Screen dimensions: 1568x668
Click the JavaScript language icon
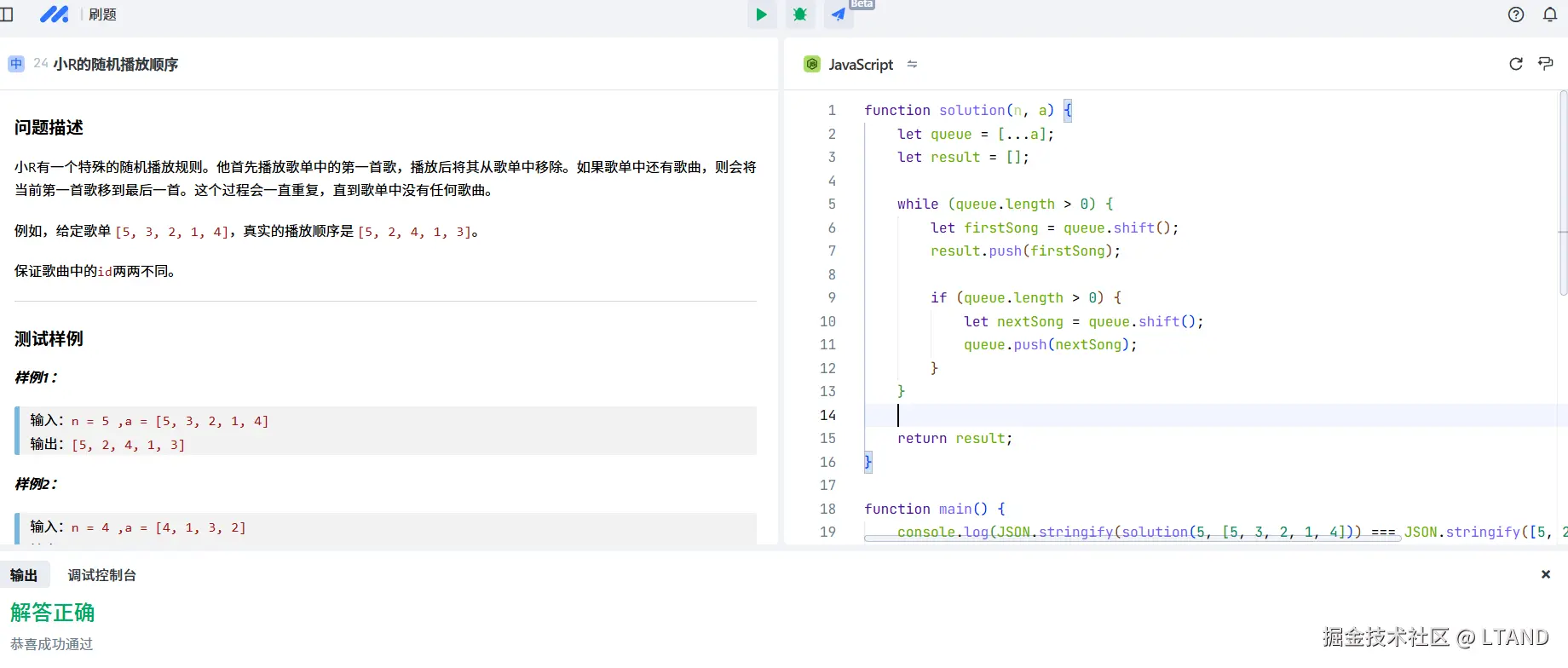point(812,64)
